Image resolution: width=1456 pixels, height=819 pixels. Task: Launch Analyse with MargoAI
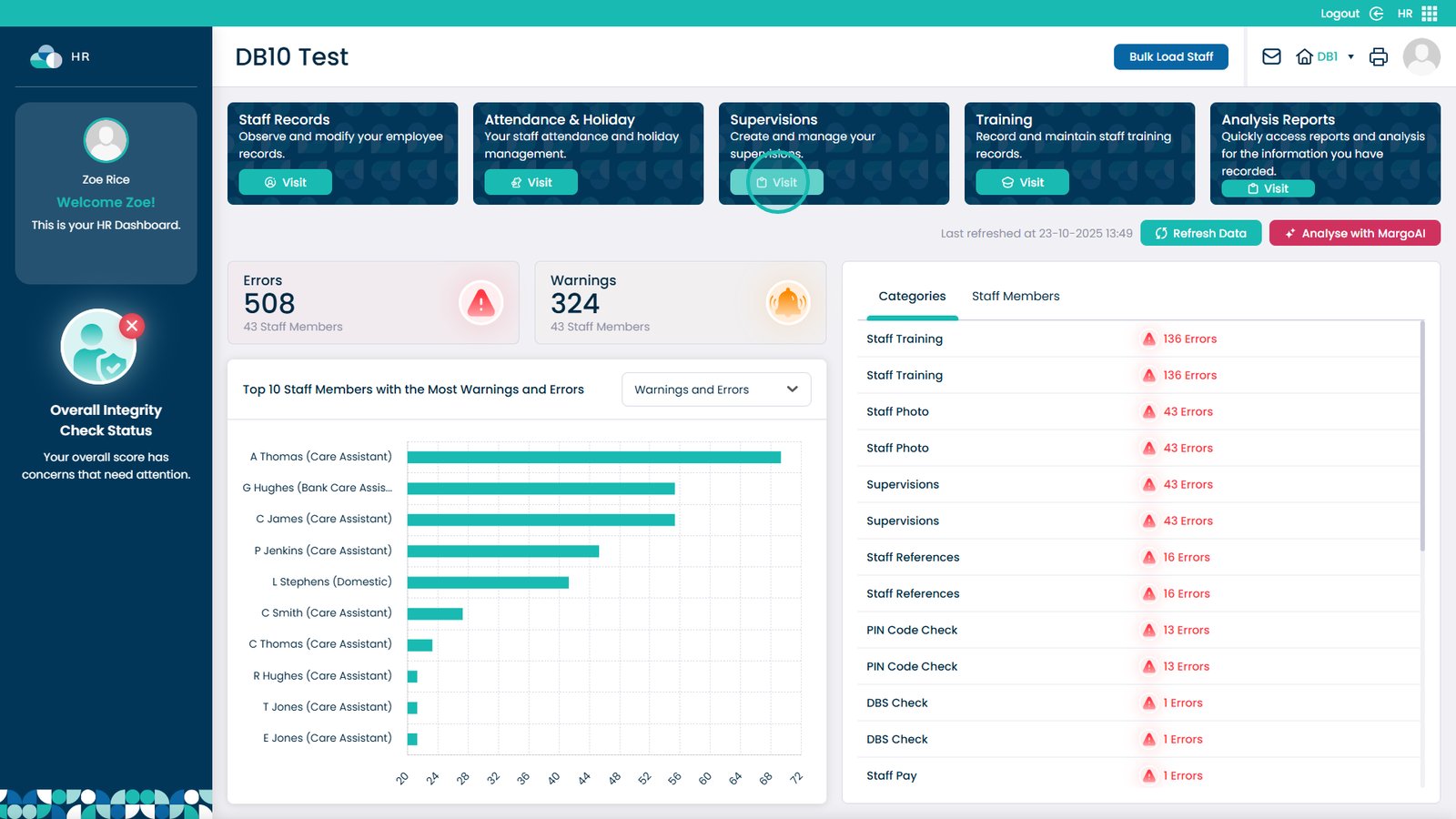[1354, 233]
